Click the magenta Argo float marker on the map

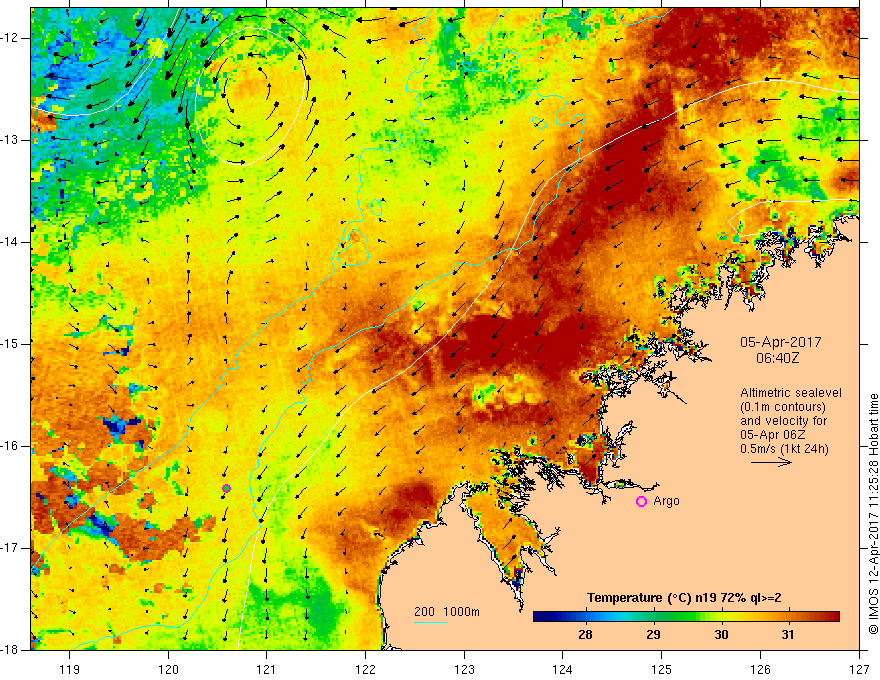tap(226, 488)
